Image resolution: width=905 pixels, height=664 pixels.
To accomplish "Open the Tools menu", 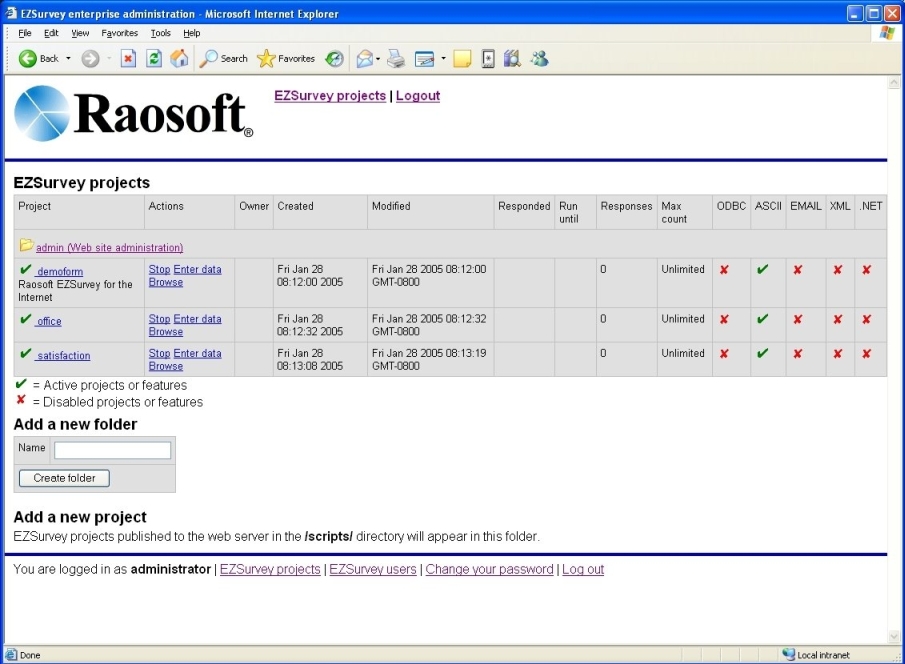I will (160, 33).
